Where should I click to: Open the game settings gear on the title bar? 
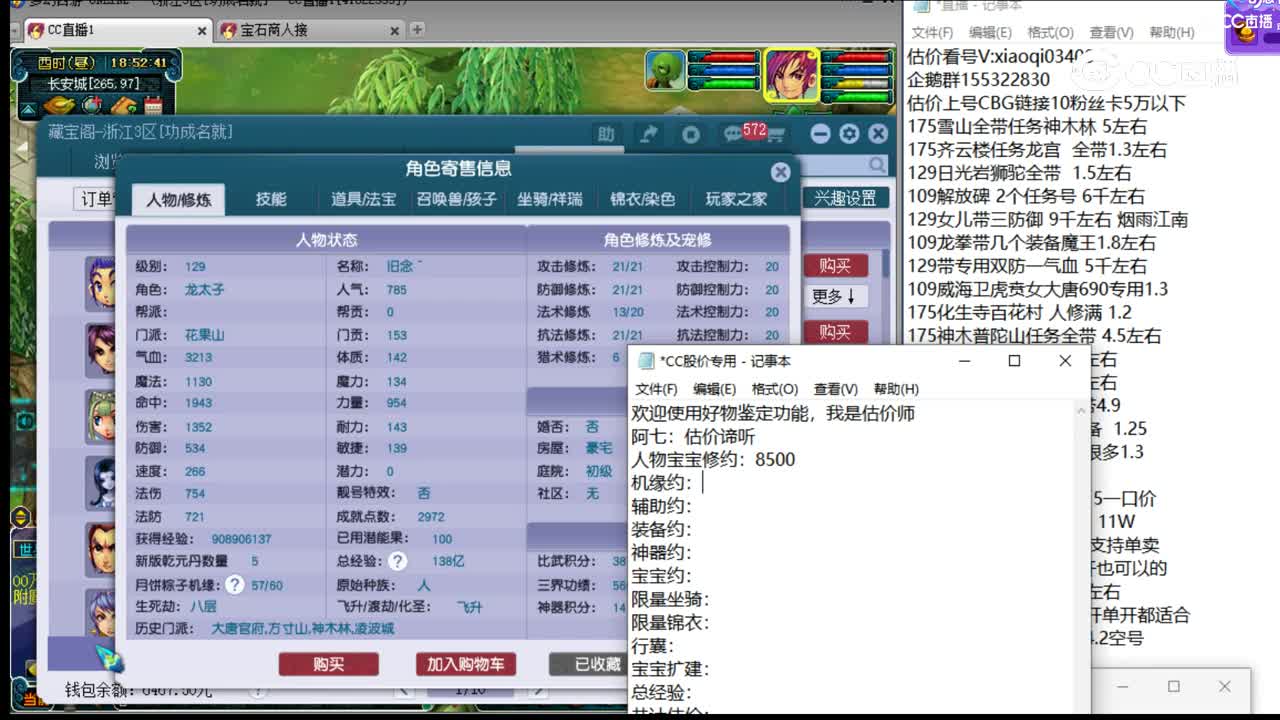coord(849,133)
